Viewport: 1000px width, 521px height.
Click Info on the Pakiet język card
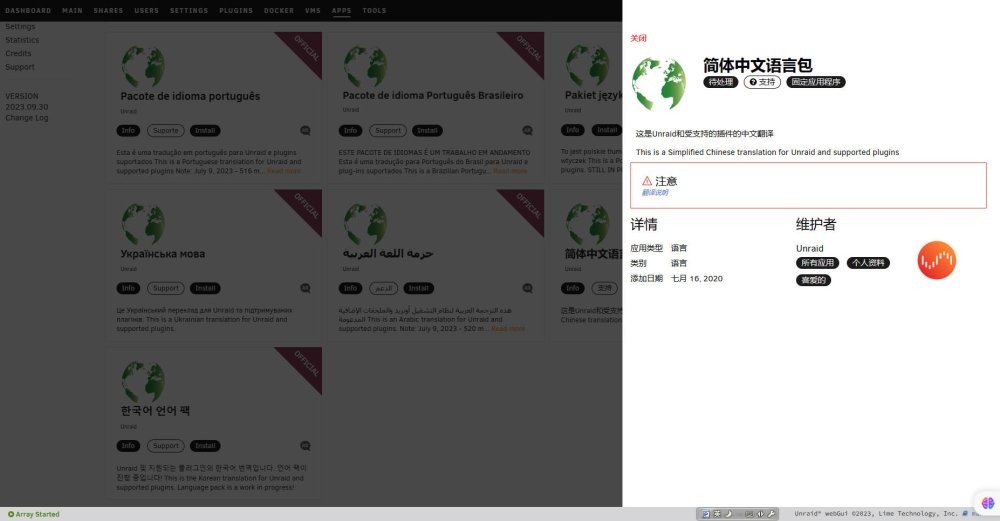click(x=572, y=130)
